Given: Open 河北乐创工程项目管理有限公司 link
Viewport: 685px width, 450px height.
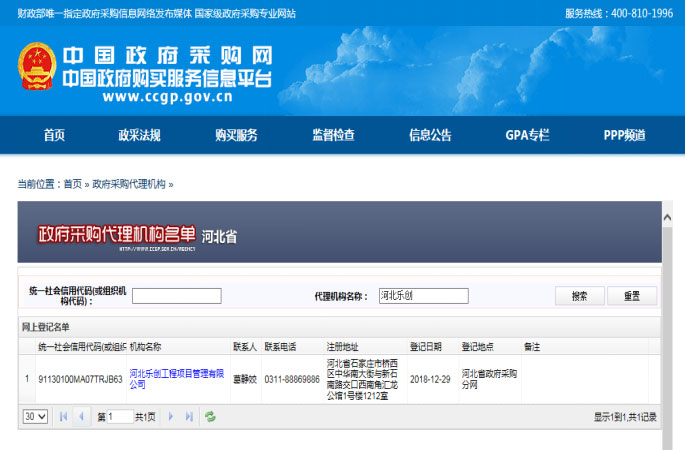Looking at the screenshot, I should pyautogui.click(x=176, y=378).
